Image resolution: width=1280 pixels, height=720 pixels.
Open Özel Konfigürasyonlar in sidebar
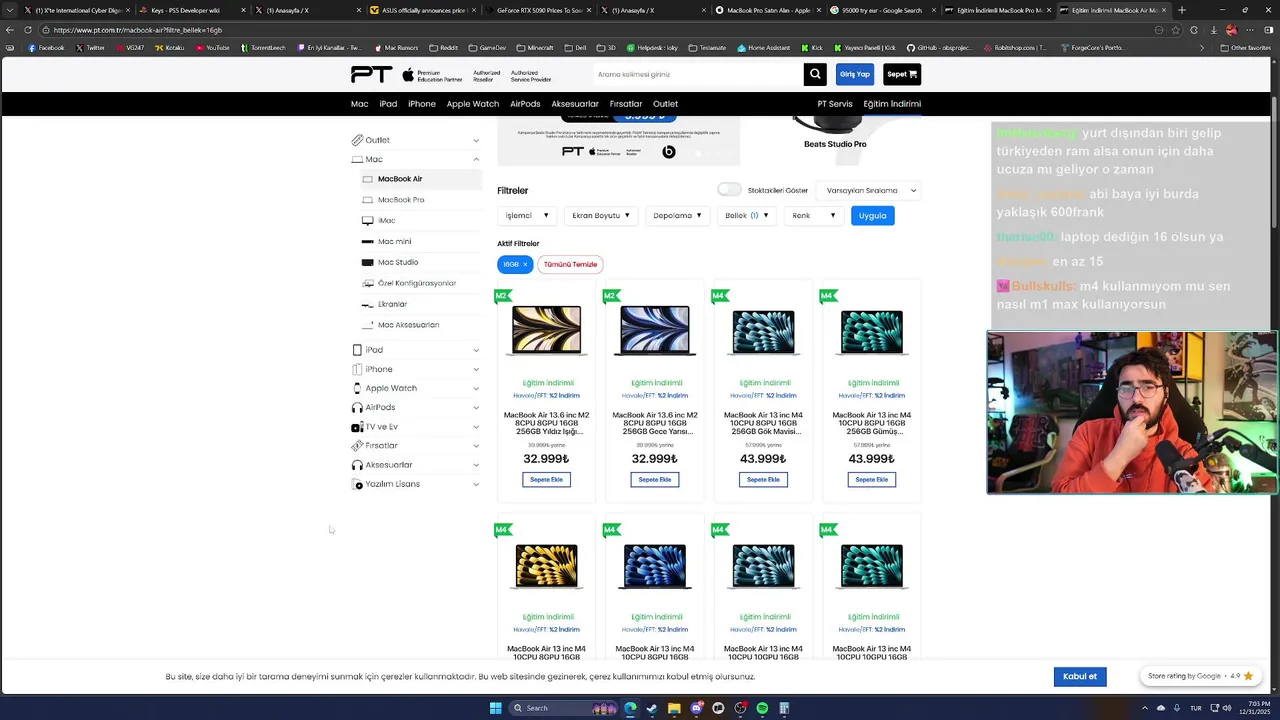417,283
